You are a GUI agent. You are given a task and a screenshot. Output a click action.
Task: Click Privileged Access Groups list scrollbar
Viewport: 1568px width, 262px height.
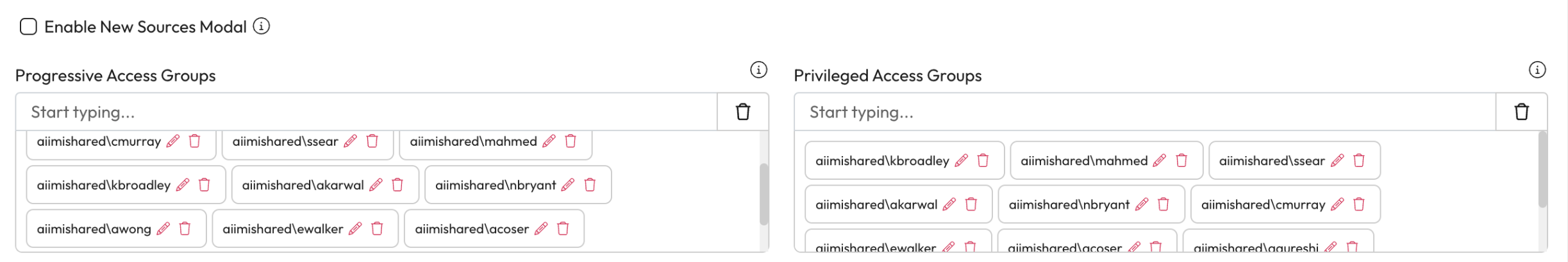coord(1542,170)
